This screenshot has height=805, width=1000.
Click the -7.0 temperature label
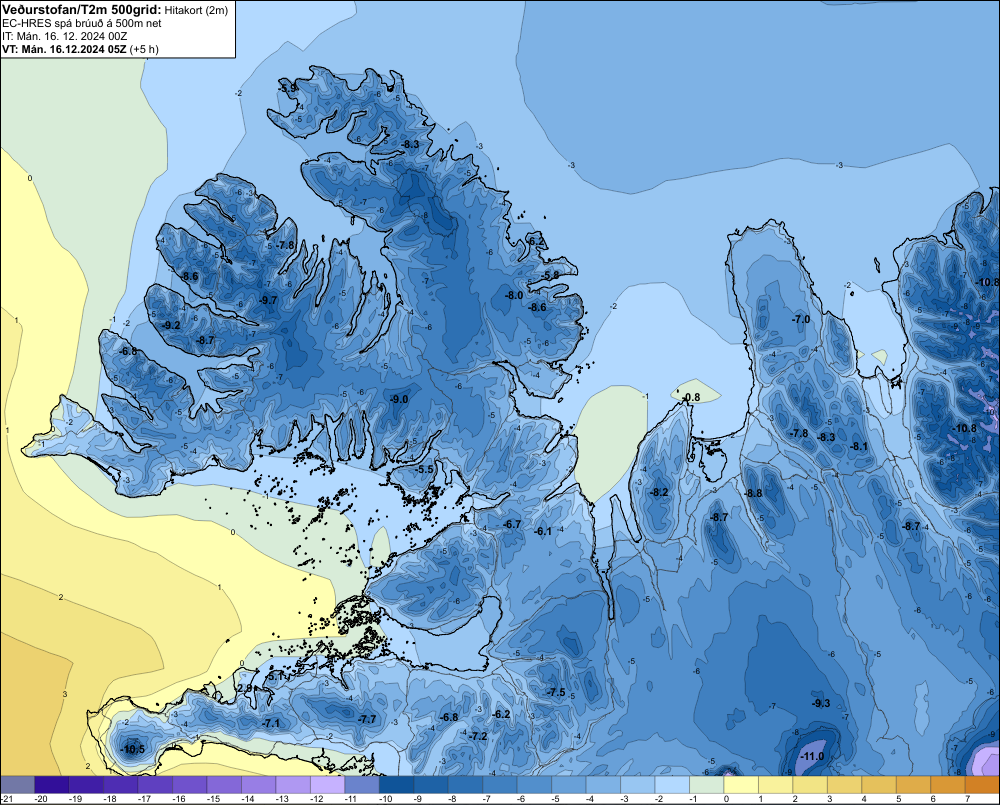coord(801,319)
